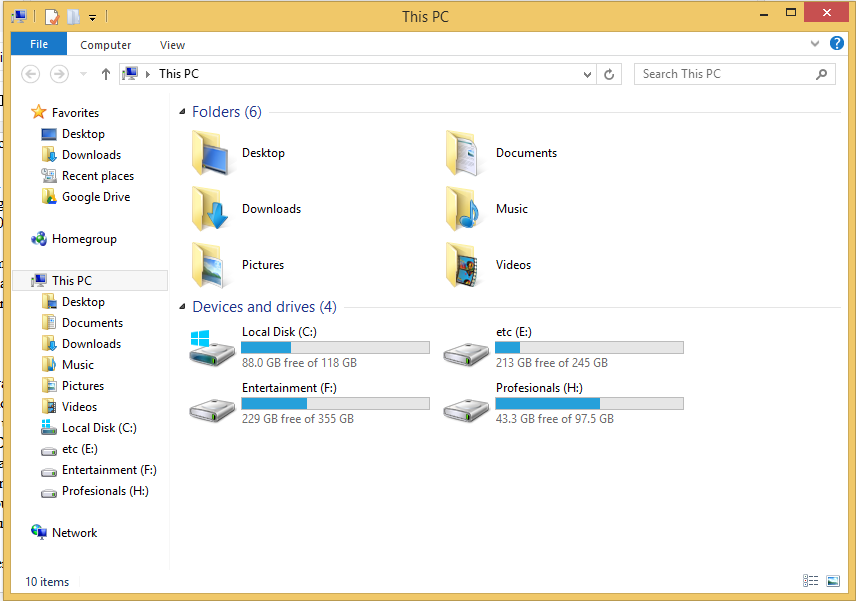Click the "229 GB free of 355 GB" text
Viewport: 856px width, 601px height.
pyautogui.click(x=298, y=419)
